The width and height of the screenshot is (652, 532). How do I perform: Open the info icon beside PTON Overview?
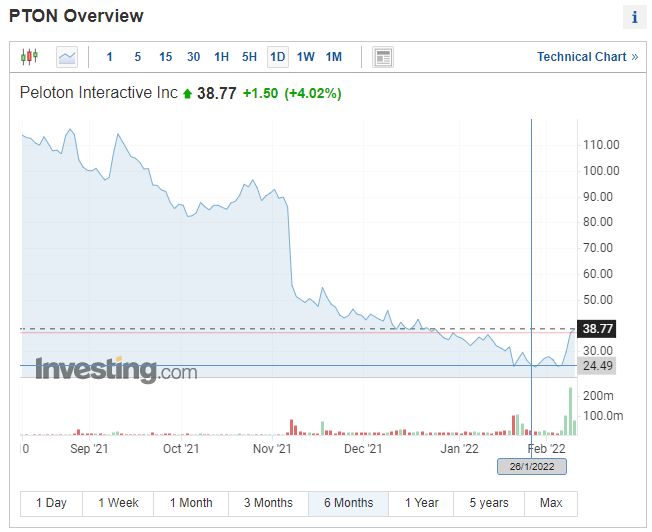pos(634,17)
